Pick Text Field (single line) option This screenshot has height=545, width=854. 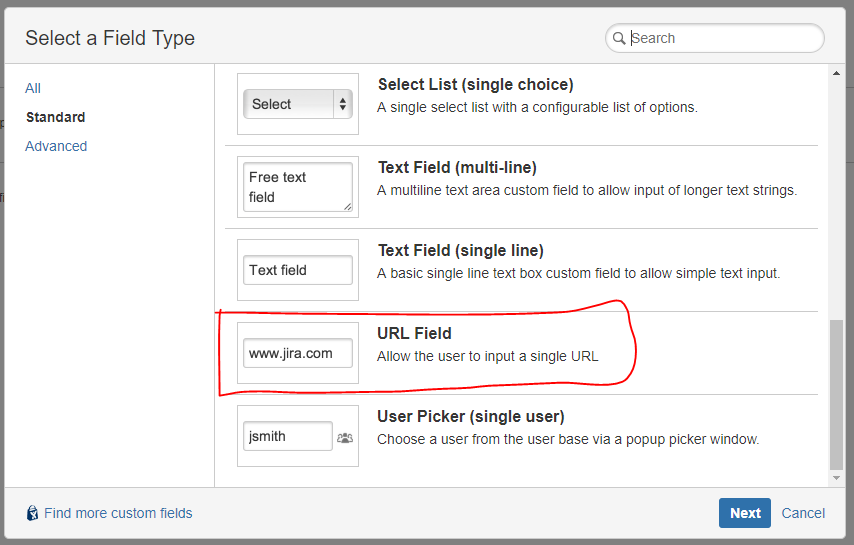[521, 270]
